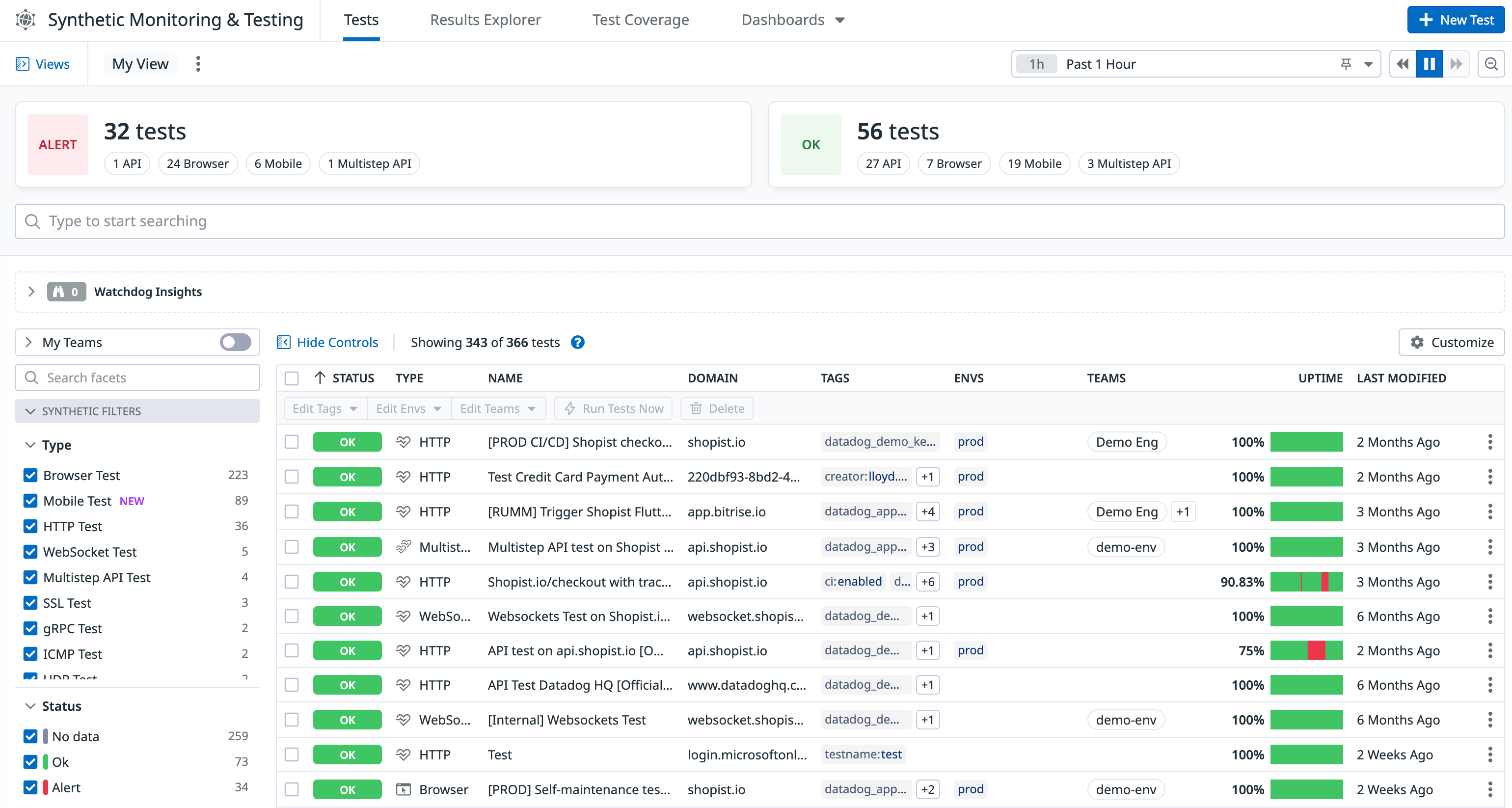Click the Hide Controls panel icon

(x=284, y=342)
